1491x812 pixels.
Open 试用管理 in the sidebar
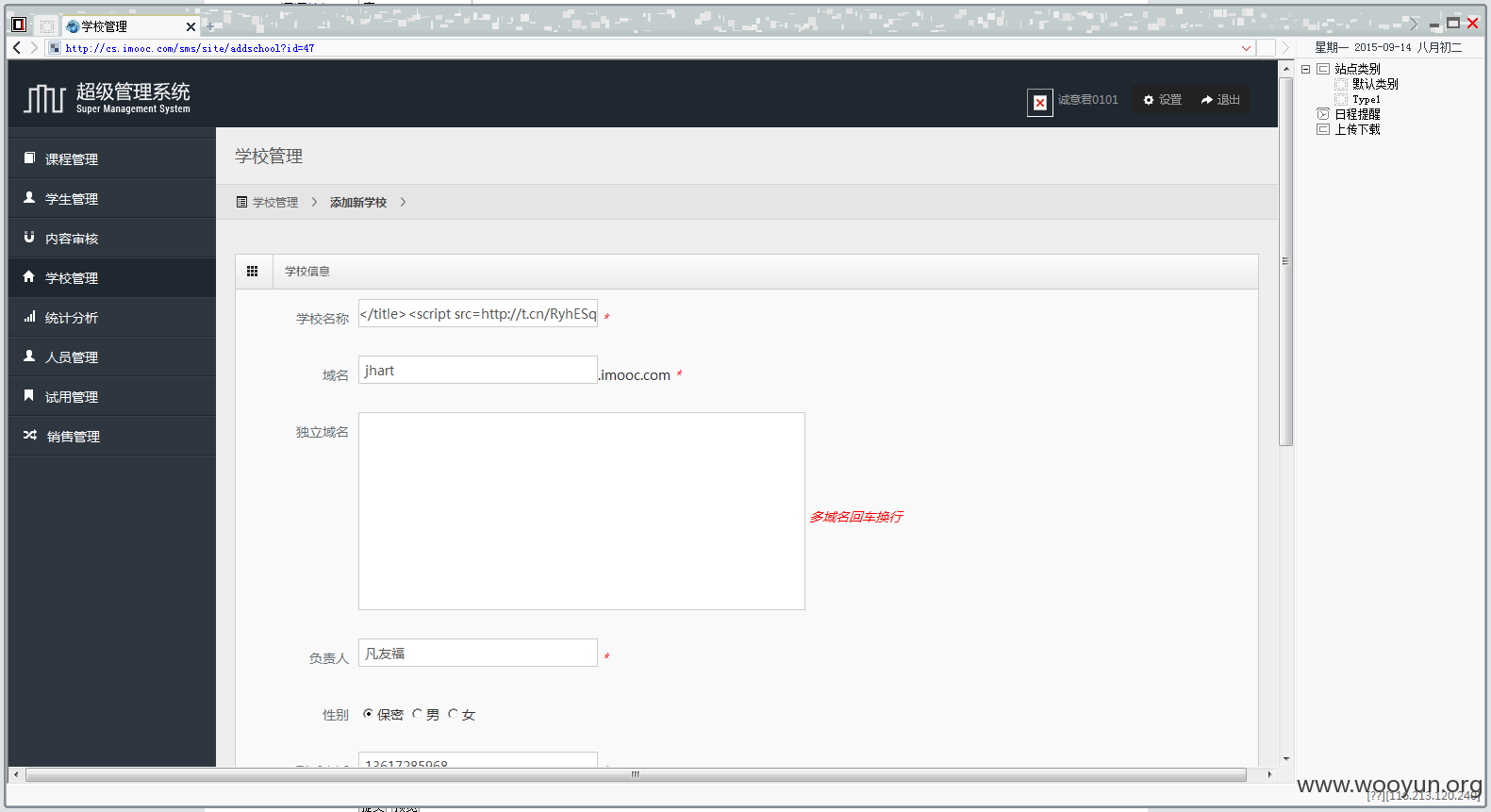pos(112,396)
